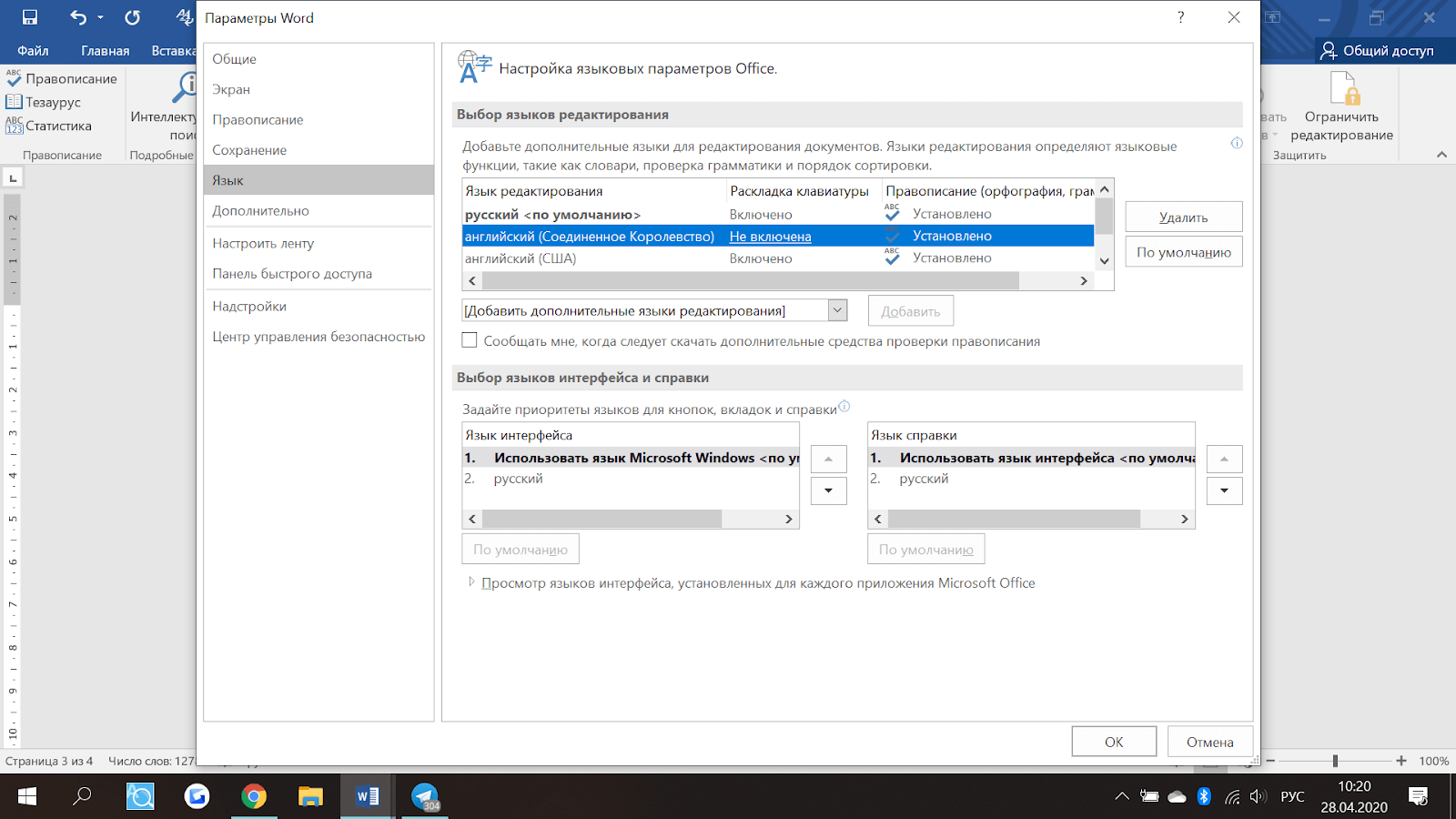
Task: Click the Save icon in title bar
Action: pyautogui.click(x=30, y=17)
